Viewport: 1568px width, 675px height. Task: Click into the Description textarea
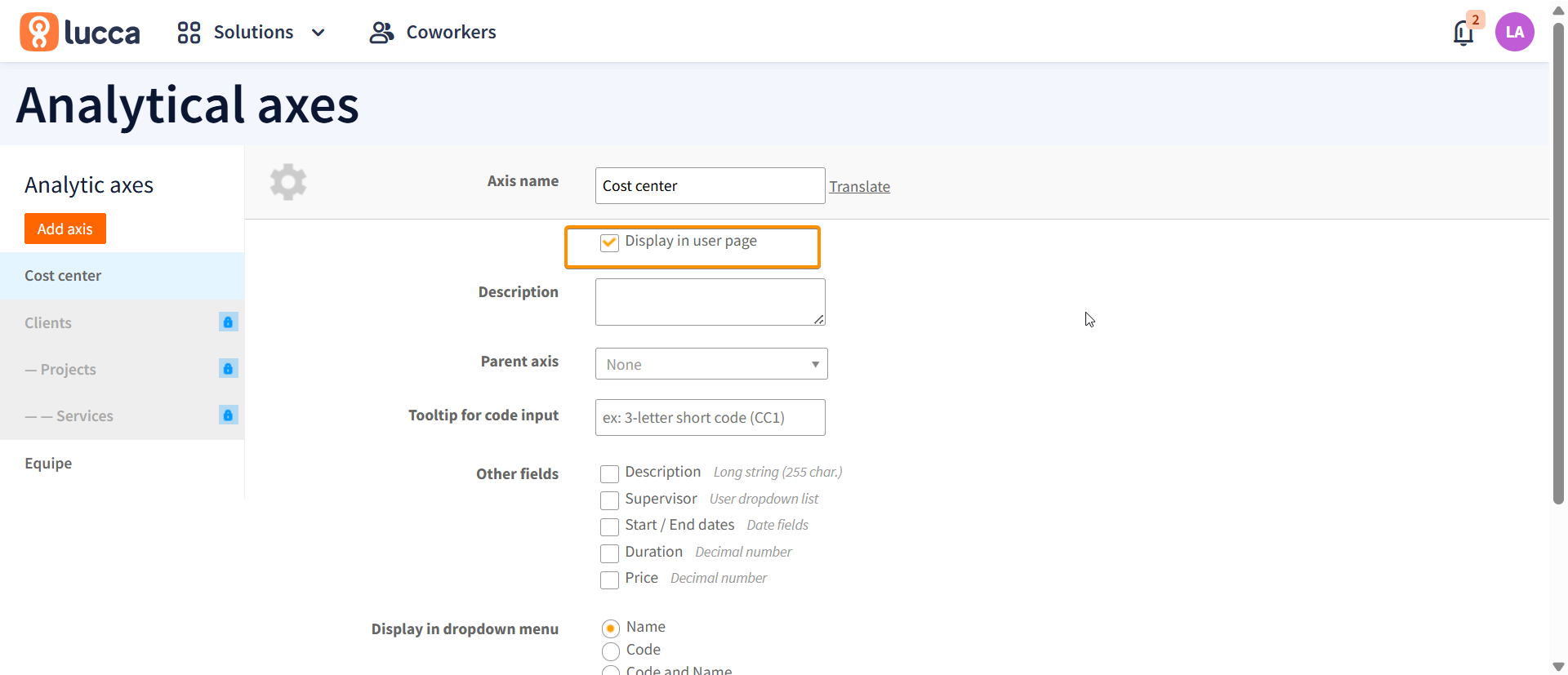(x=710, y=302)
